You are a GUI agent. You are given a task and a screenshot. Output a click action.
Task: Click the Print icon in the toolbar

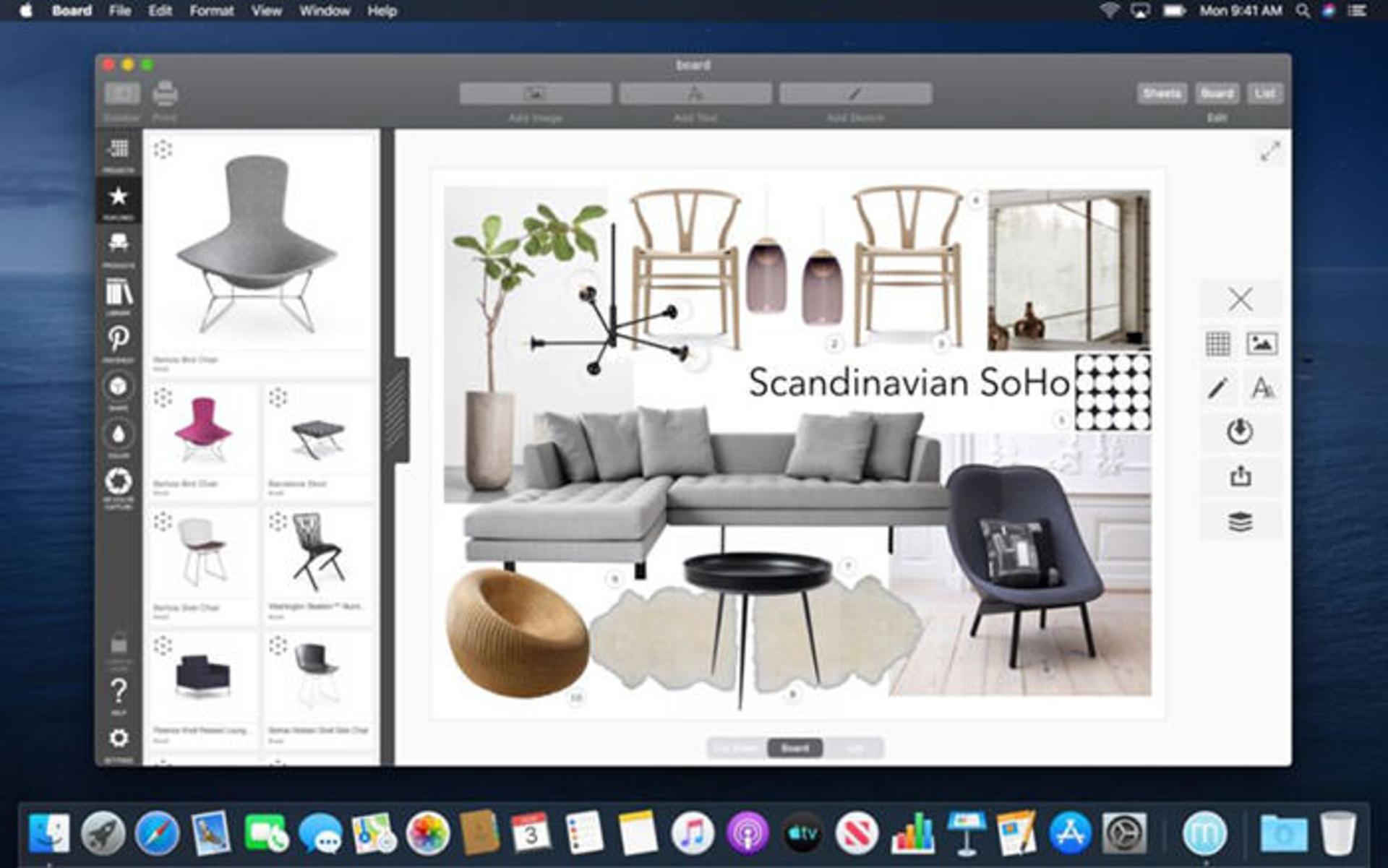tap(165, 94)
